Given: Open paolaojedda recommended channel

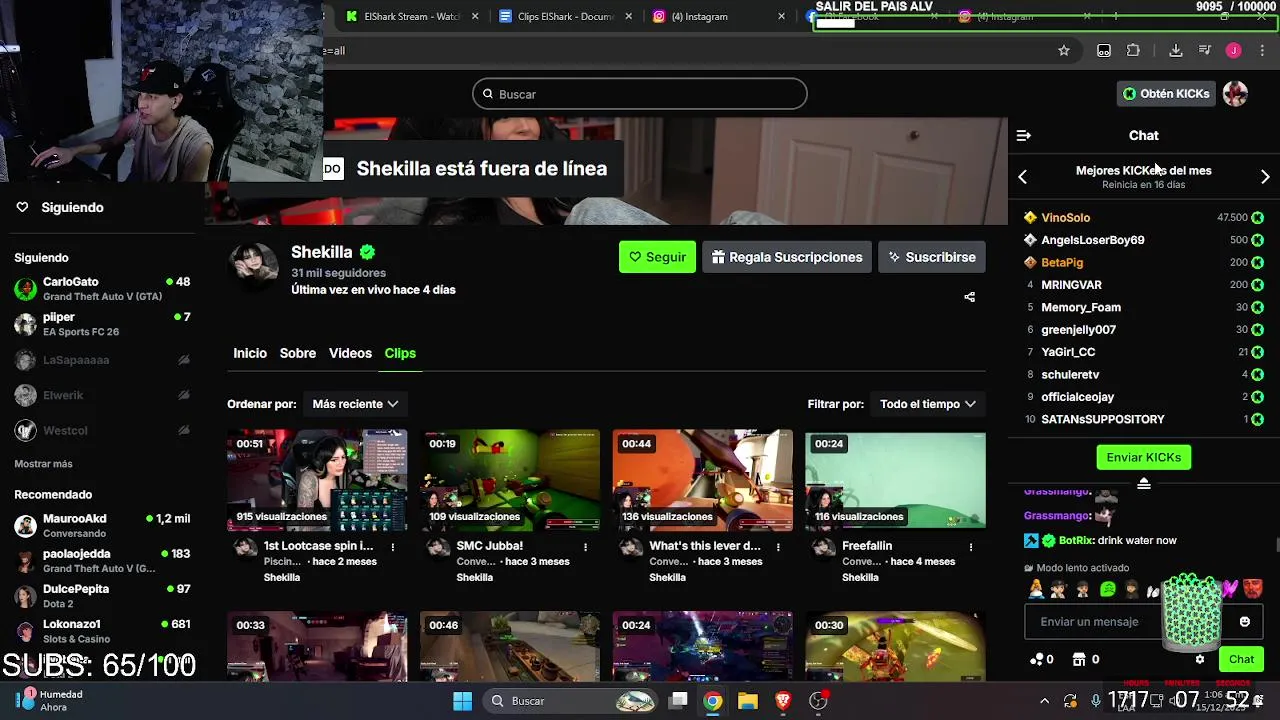Looking at the screenshot, I should point(102,561).
